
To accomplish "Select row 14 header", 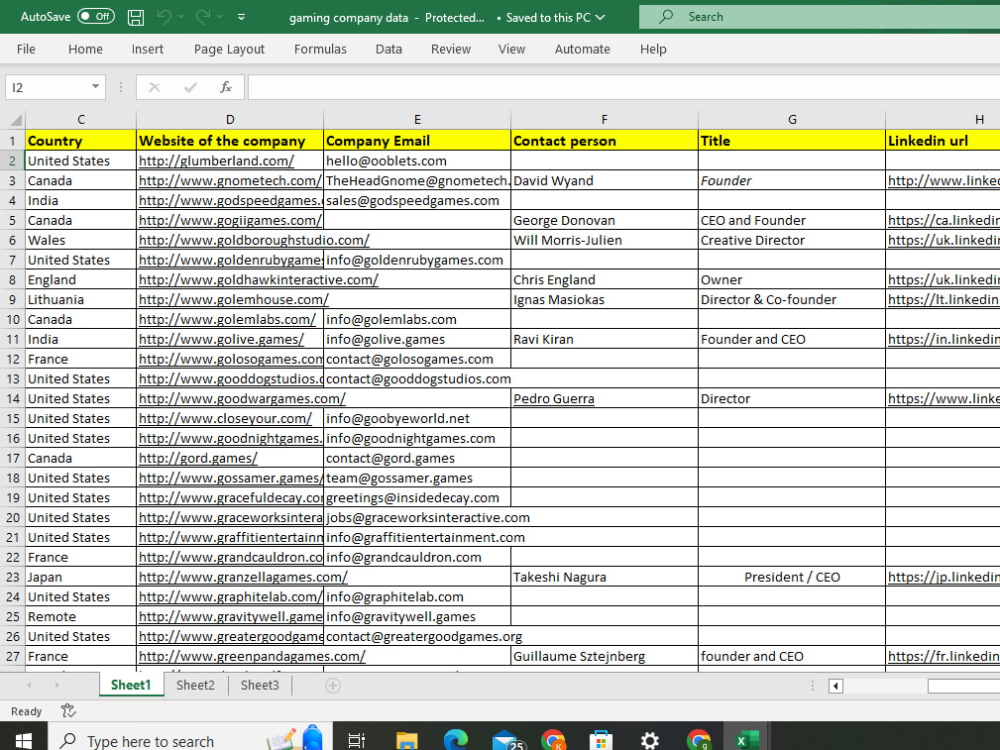I will (x=13, y=399).
